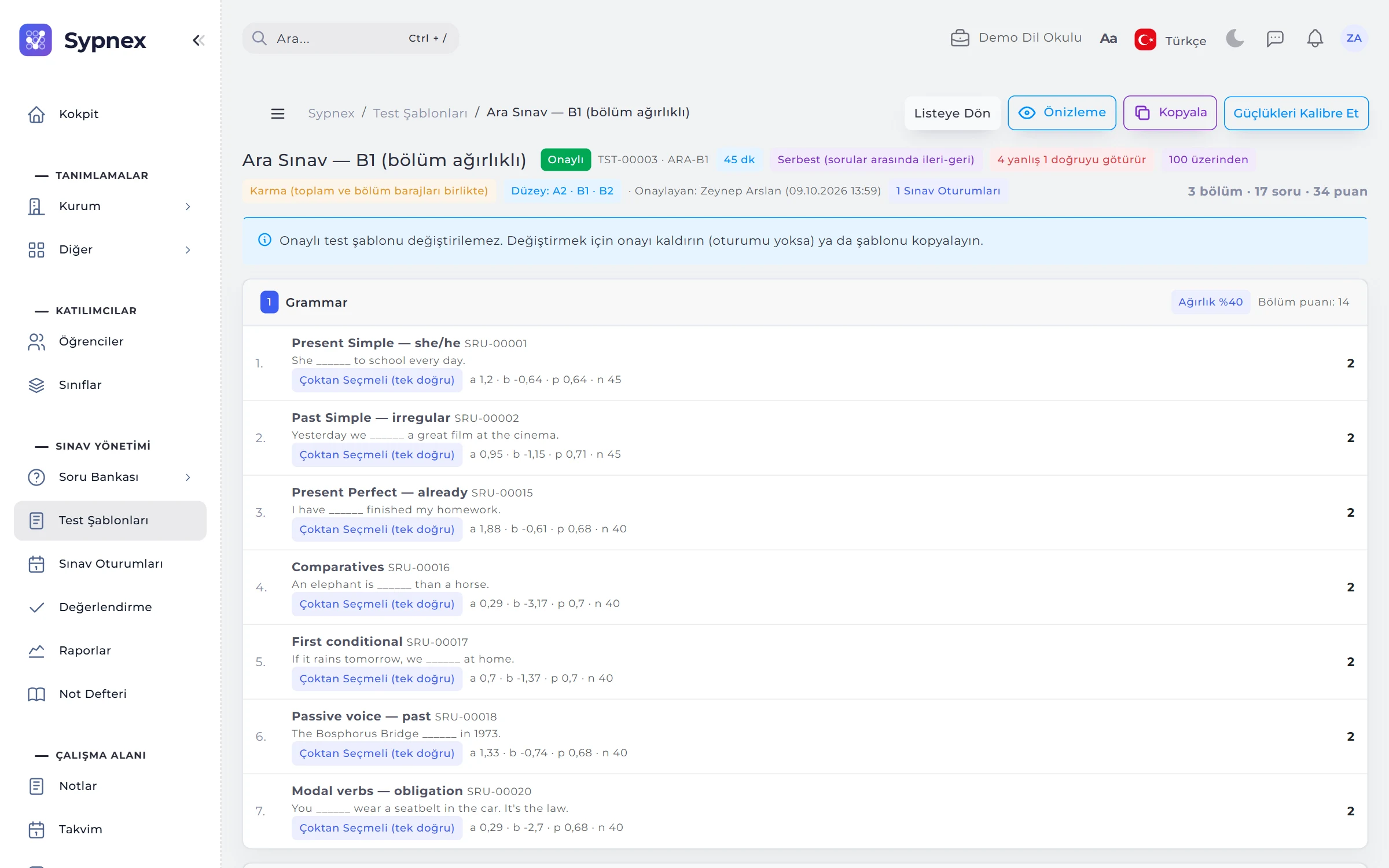Open Türkçe language selector
Viewport: 1389px width, 868px height.
point(1170,40)
